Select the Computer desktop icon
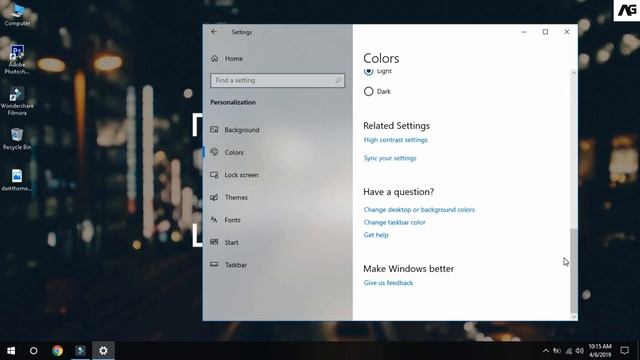The width and height of the screenshot is (640, 360). coord(17,15)
